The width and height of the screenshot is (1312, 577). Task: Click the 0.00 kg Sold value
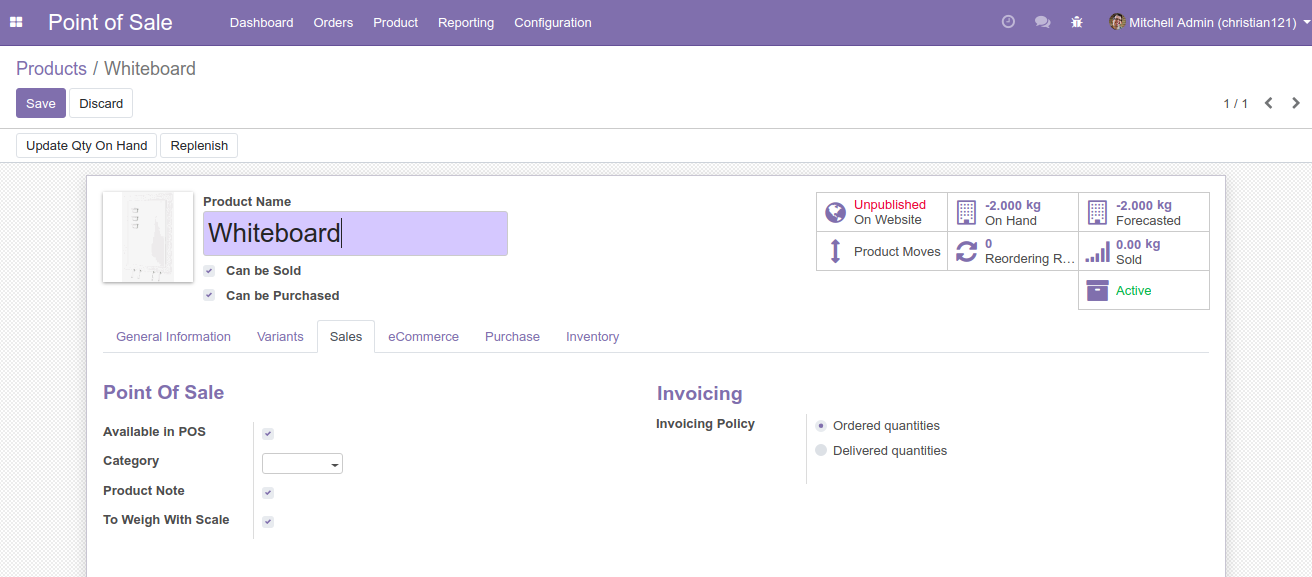(1138, 244)
